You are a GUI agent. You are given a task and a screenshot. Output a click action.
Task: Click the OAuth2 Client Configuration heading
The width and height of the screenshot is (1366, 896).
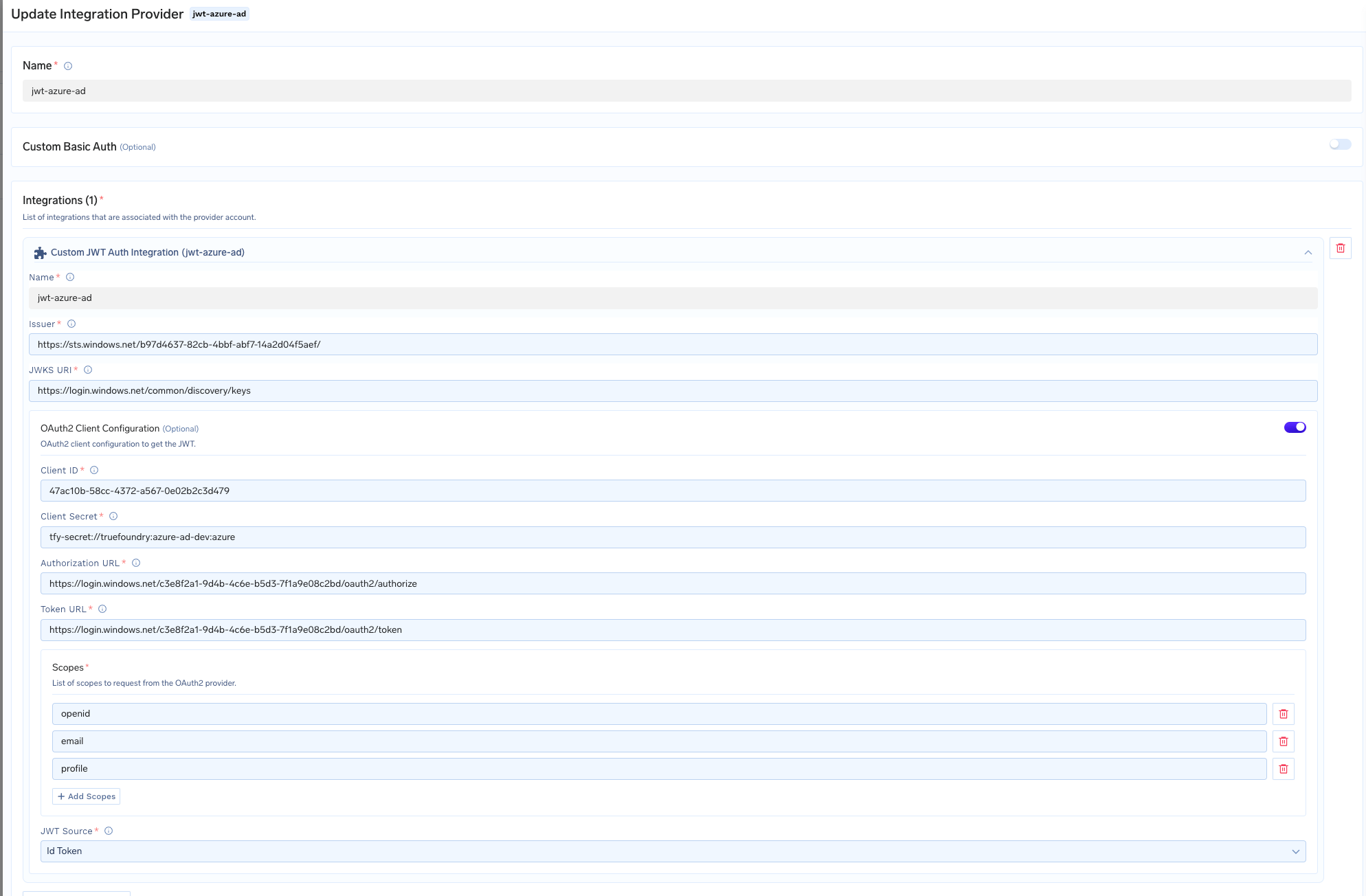[x=100, y=429]
